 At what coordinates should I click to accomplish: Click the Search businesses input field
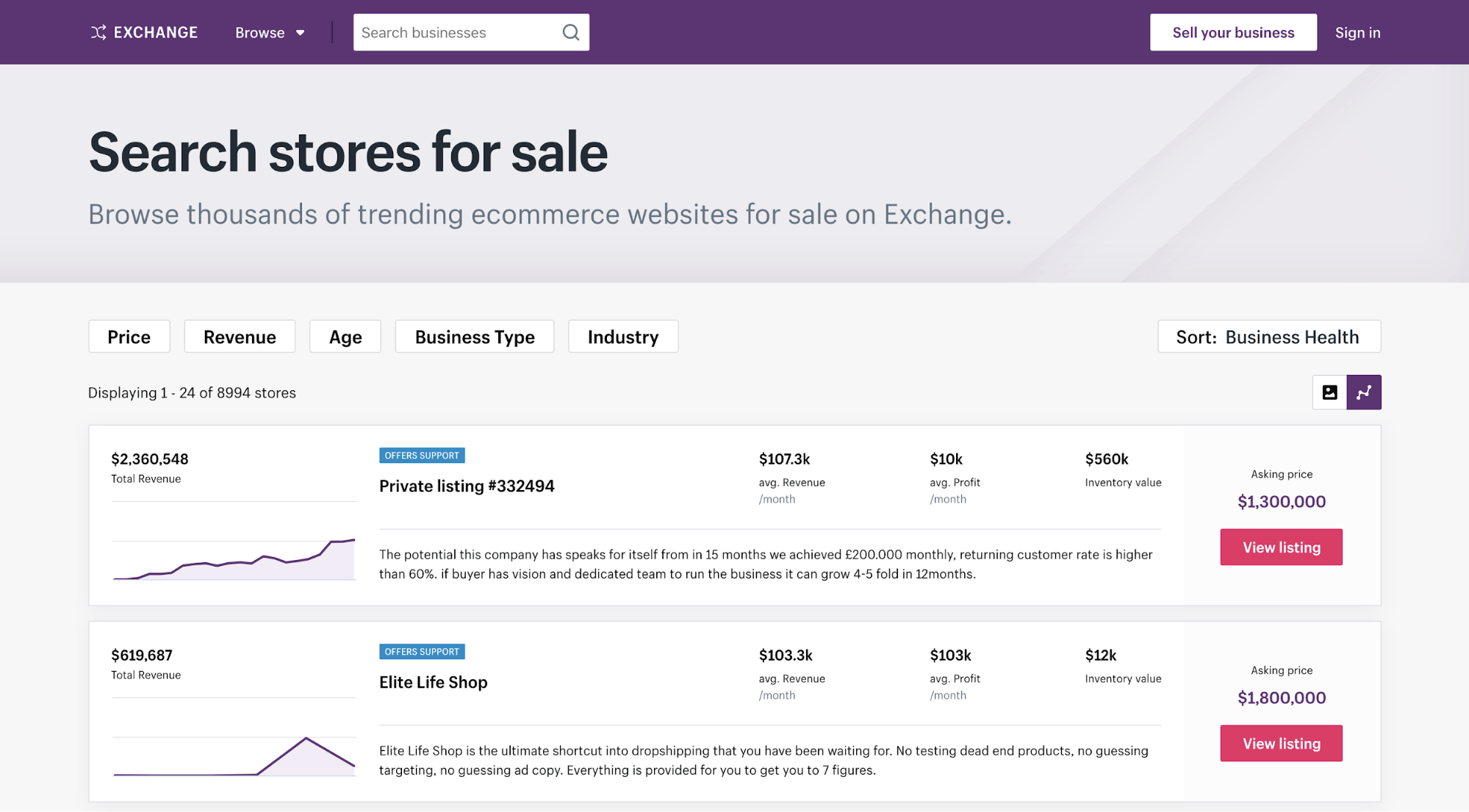(x=456, y=32)
